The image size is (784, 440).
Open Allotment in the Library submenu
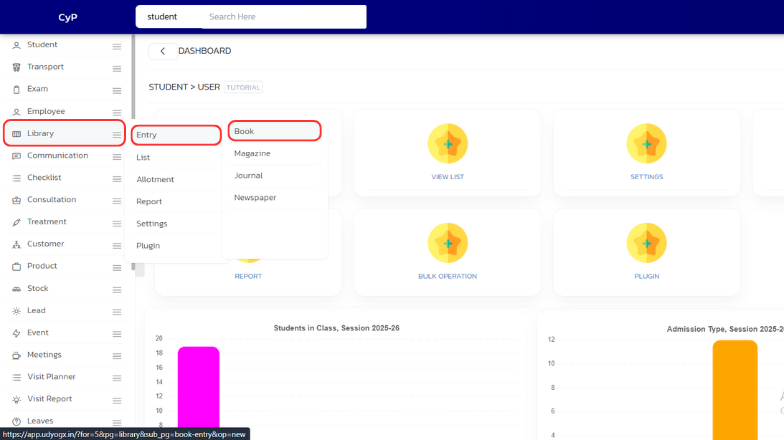[x=155, y=179]
